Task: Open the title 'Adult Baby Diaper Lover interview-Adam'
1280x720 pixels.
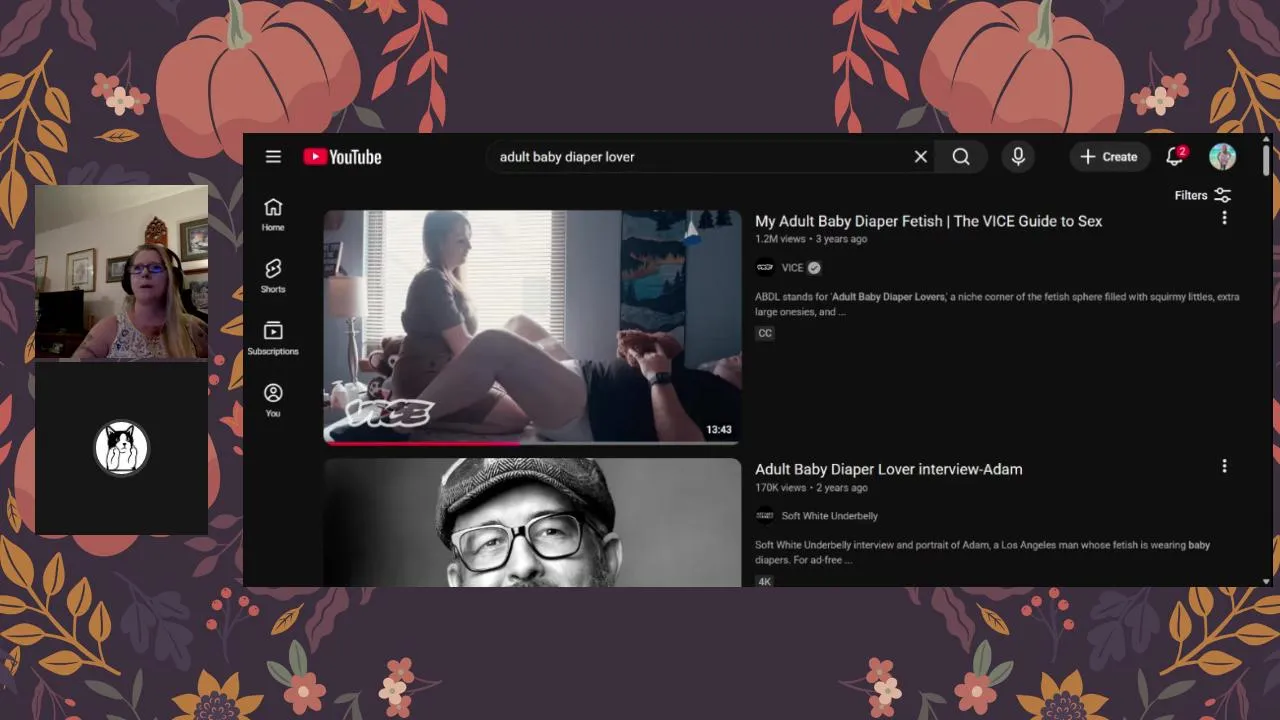Action: pyautogui.click(x=888, y=469)
